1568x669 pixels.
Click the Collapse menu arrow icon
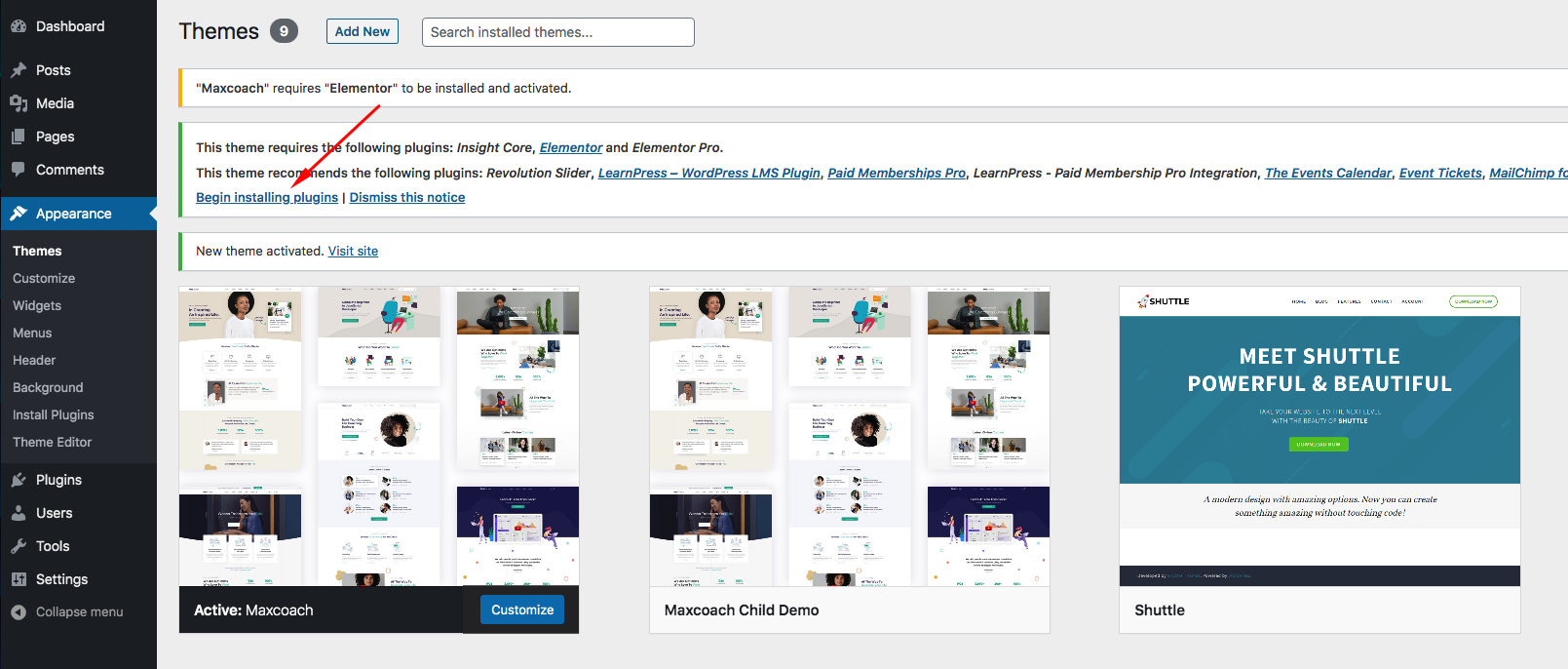click(x=19, y=612)
